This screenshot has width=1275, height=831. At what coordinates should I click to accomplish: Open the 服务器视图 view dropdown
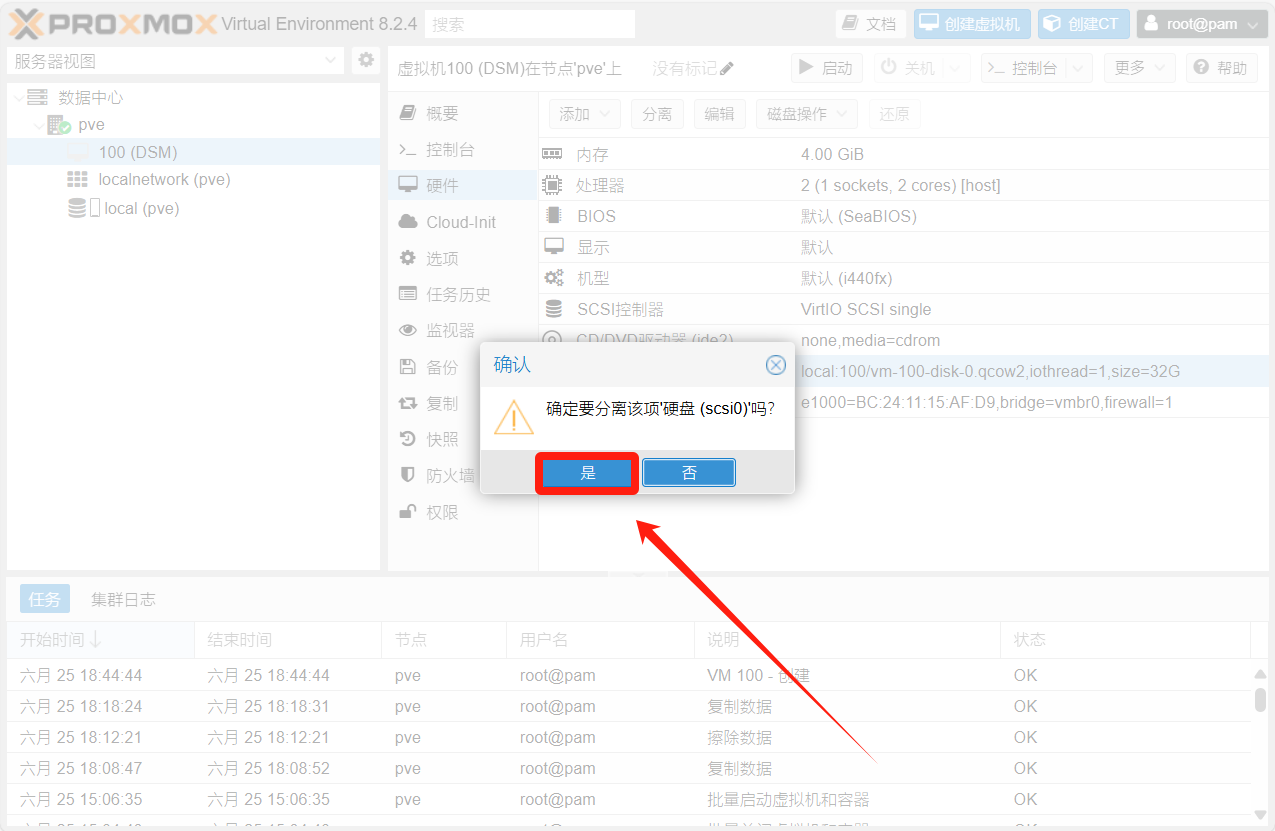[176, 61]
